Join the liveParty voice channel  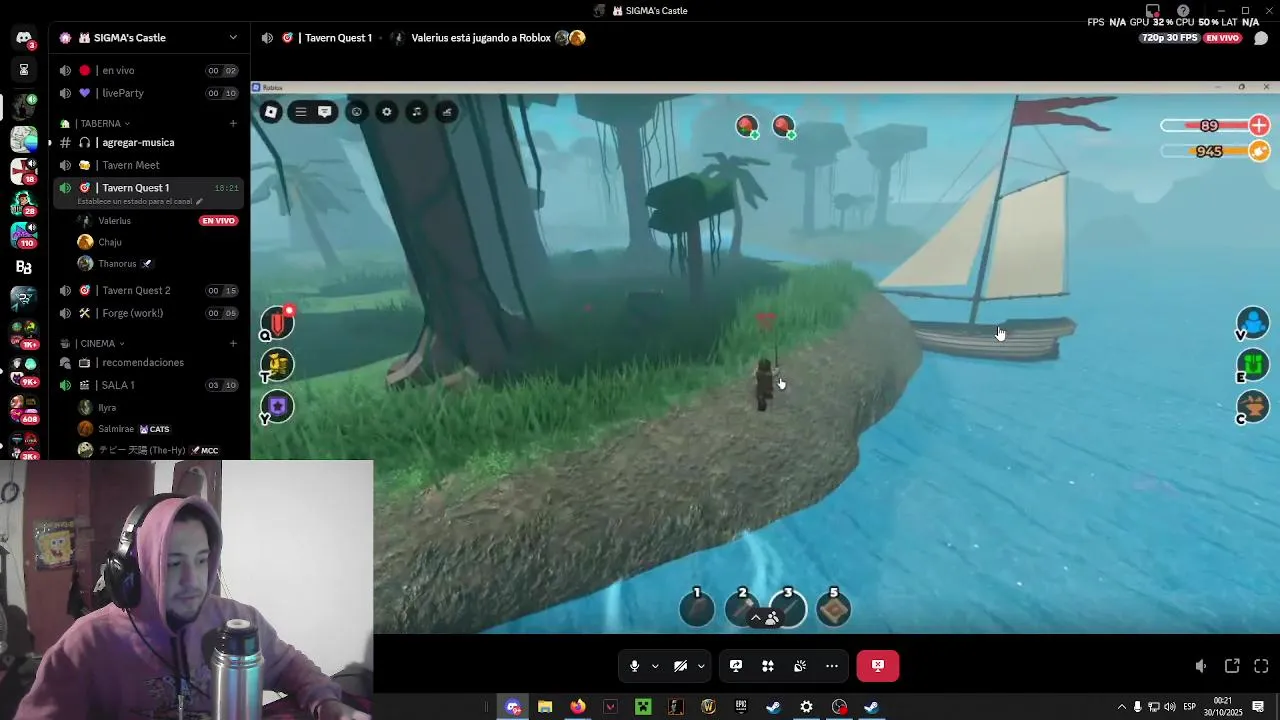tap(149, 93)
